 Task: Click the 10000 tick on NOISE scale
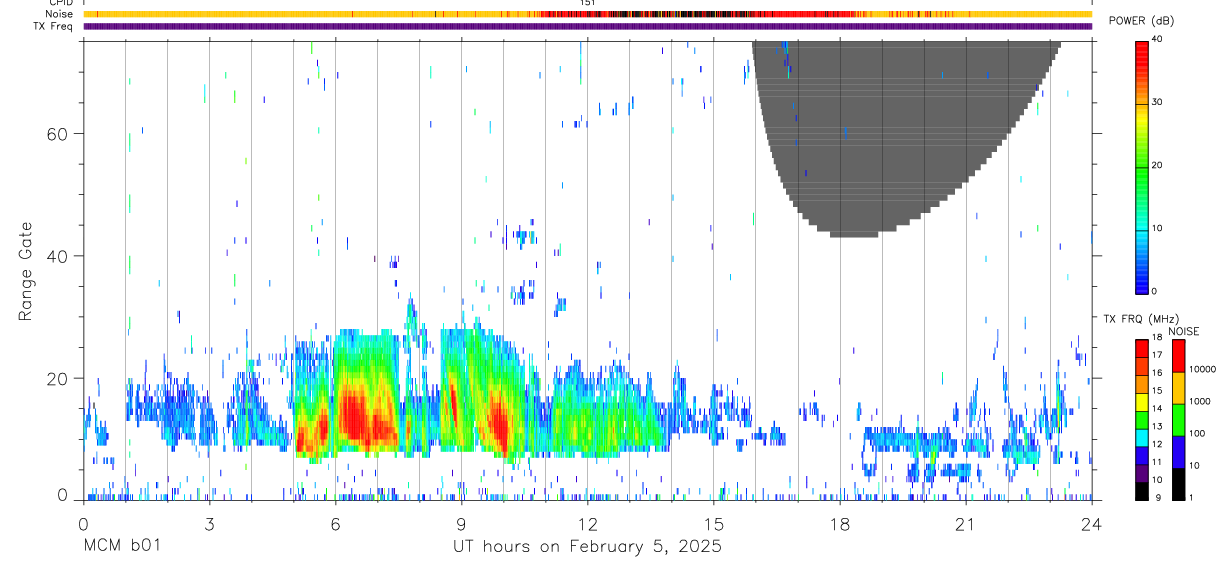click(x=1204, y=370)
